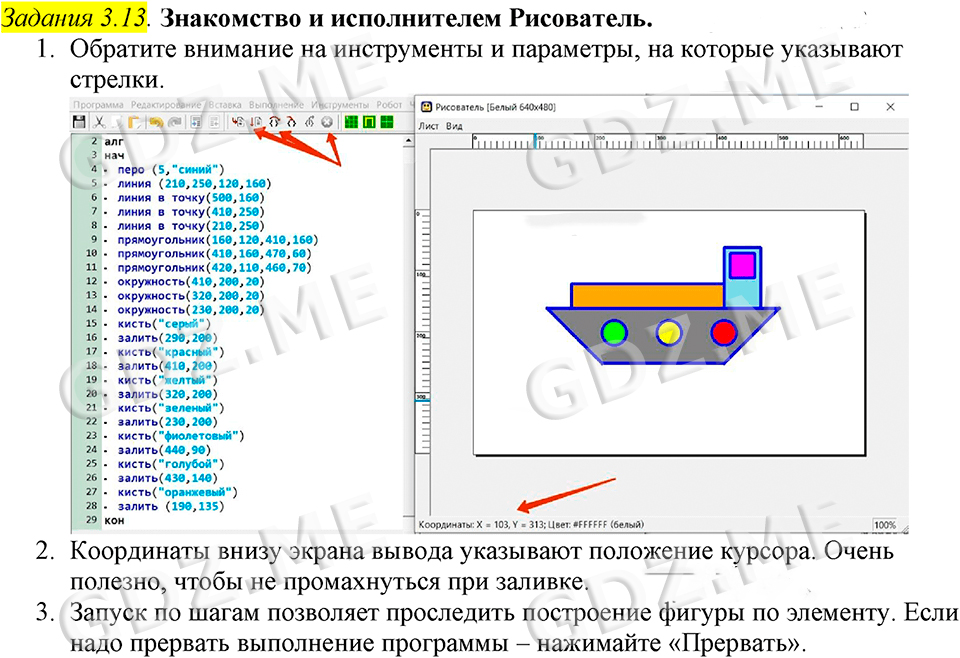Click the red porthole circle on the ship
This screenshot has width=960, height=658.
tap(723, 332)
